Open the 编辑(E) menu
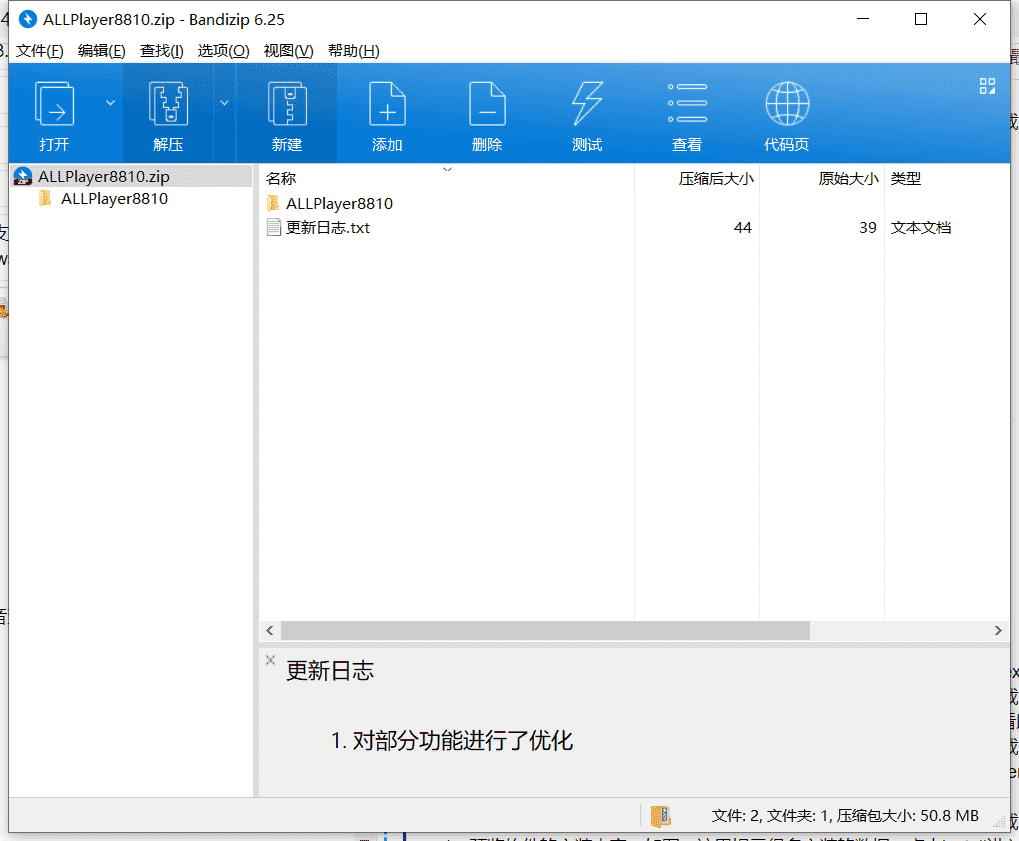This screenshot has width=1019, height=841. pos(101,51)
